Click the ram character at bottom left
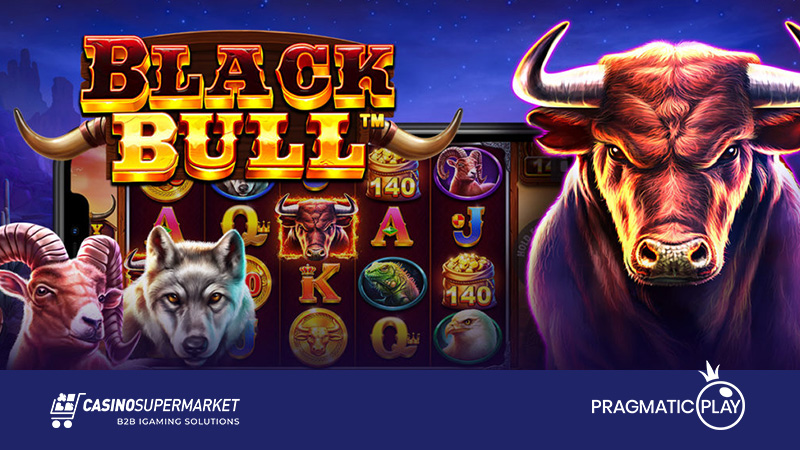The image size is (800, 450). pyautogui.click(x=60, y=296)
